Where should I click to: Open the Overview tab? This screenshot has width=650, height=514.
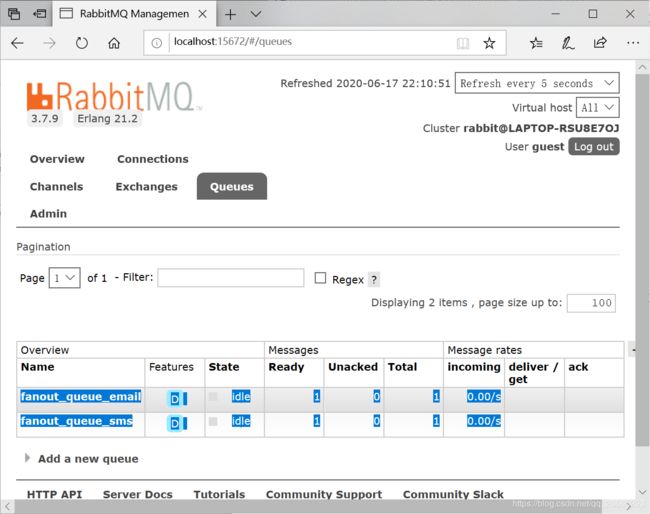point(57,159)
